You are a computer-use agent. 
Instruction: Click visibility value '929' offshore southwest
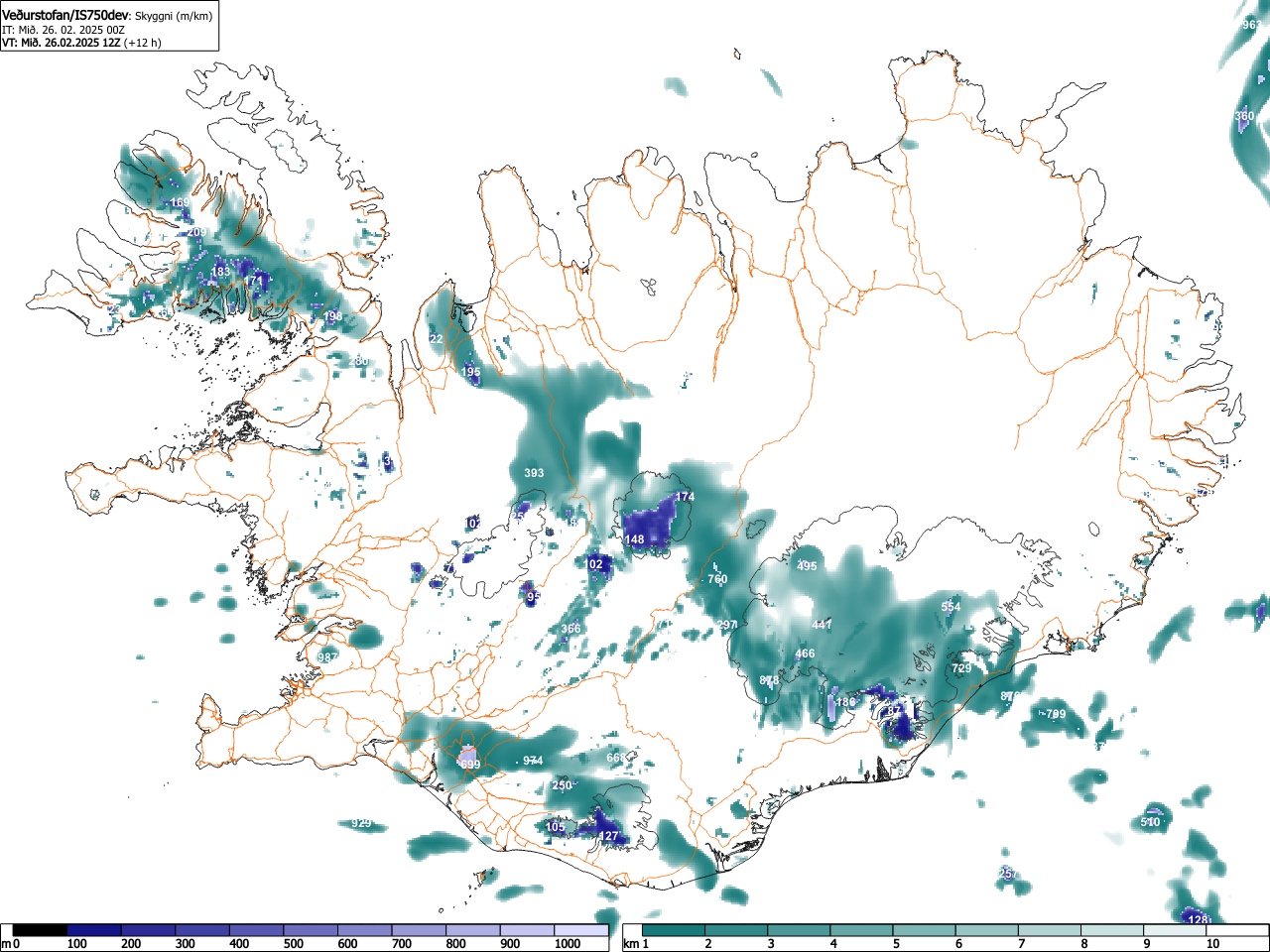[361, 824]
